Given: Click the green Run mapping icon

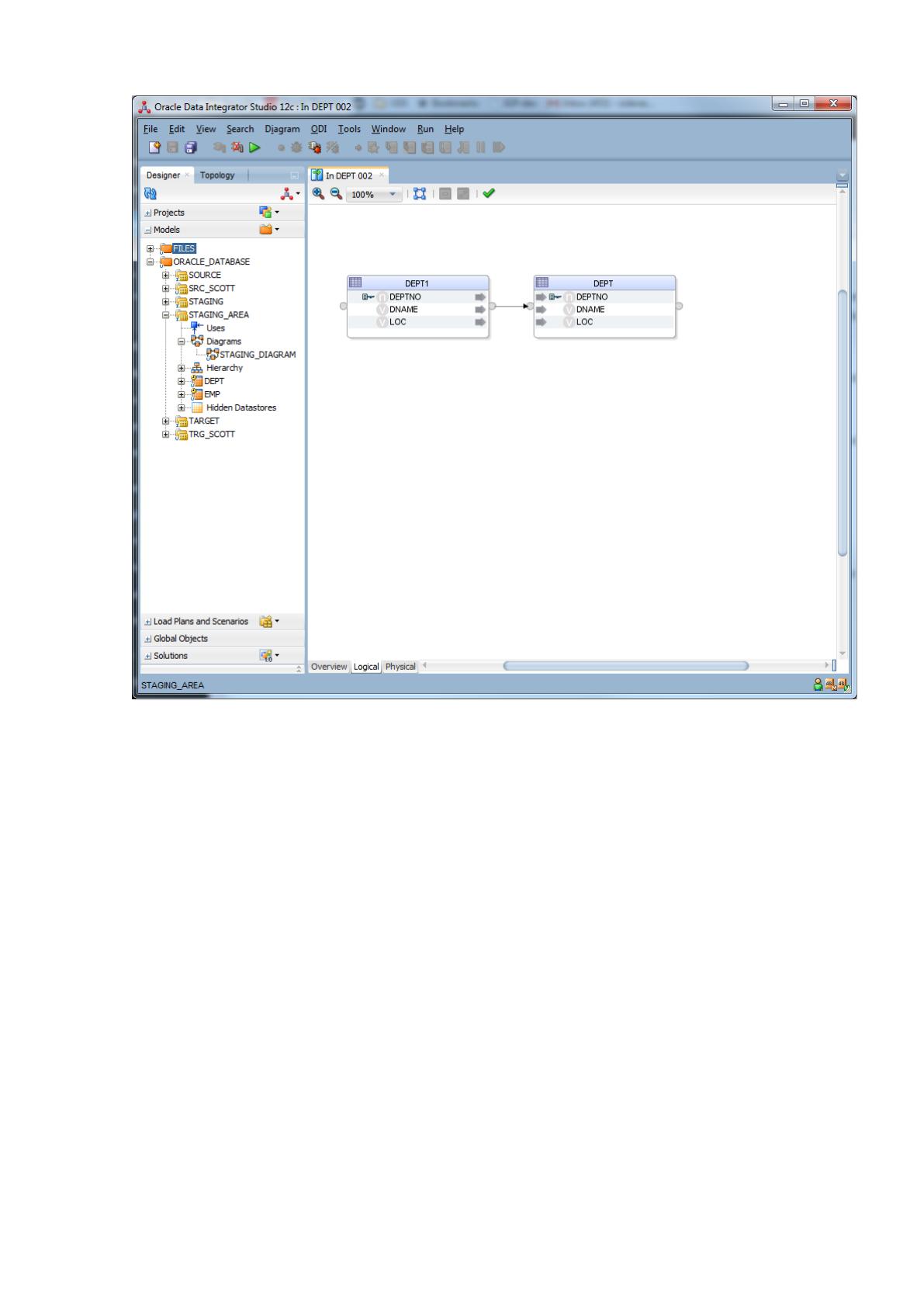Looking at the screenshot, I should (254, 147).
